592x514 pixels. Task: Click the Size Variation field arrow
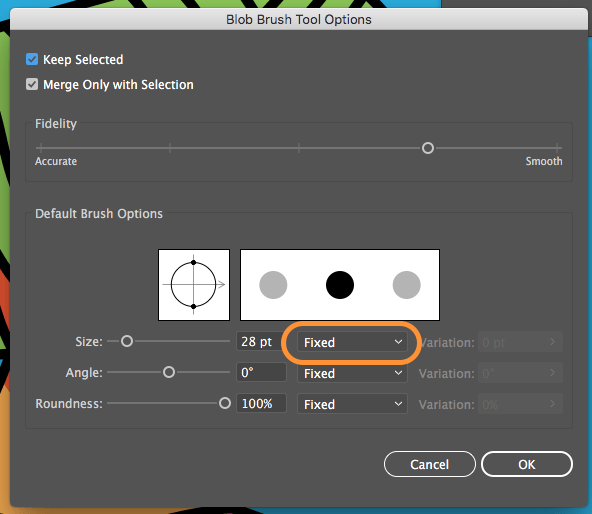(x=552, y=342)
